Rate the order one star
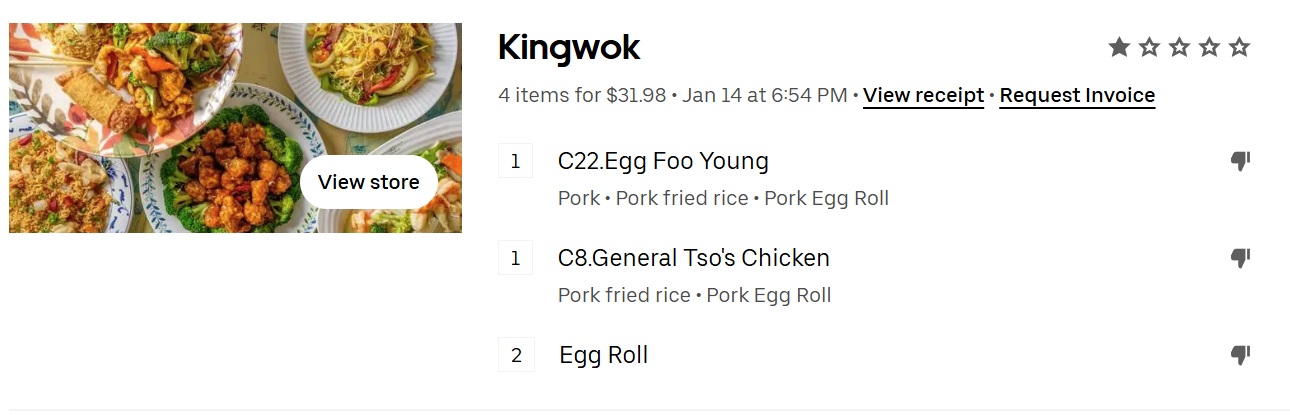 click(x=1119, y=47)
